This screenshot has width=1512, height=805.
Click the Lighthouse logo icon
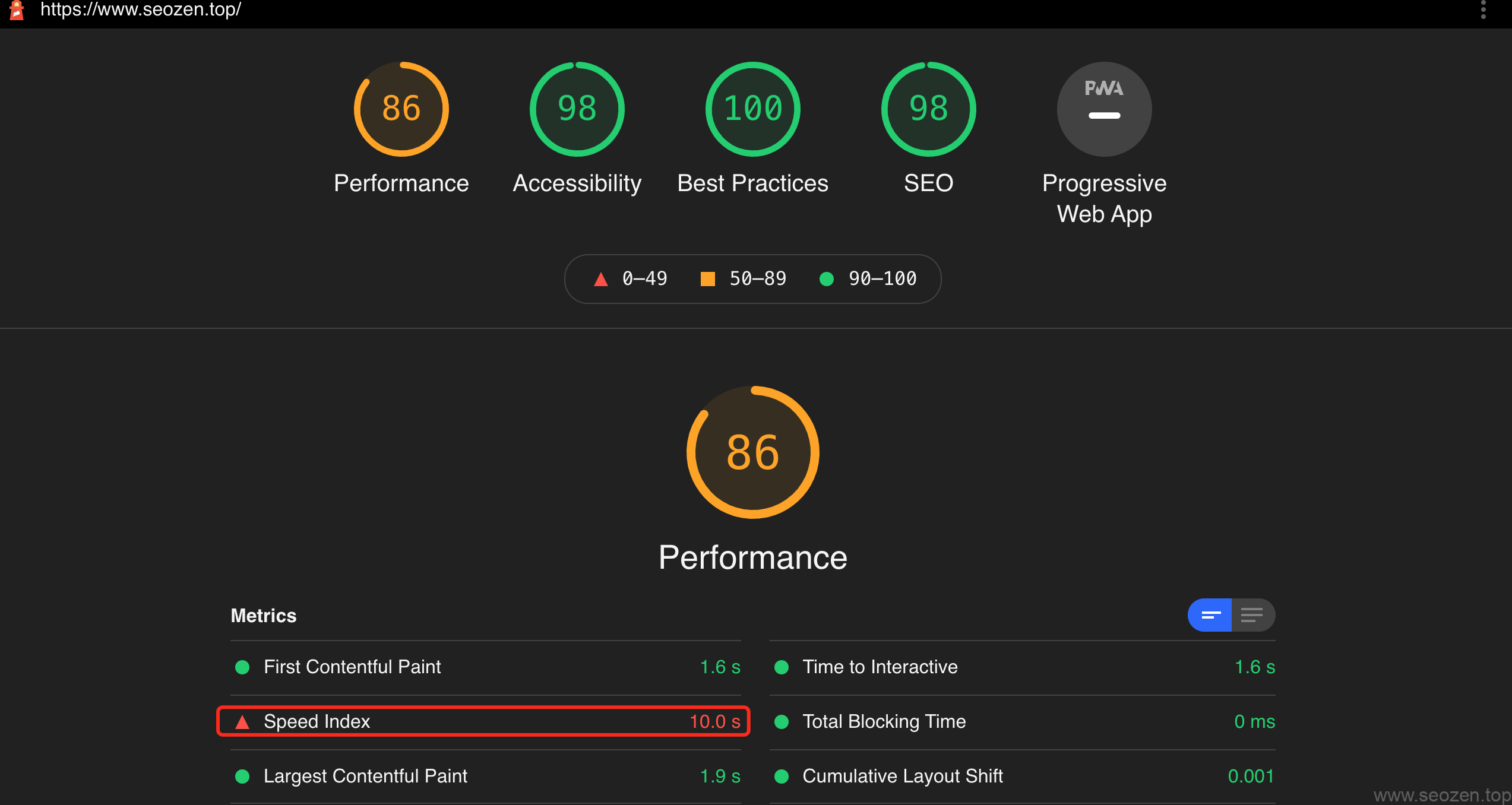[17, 9]
